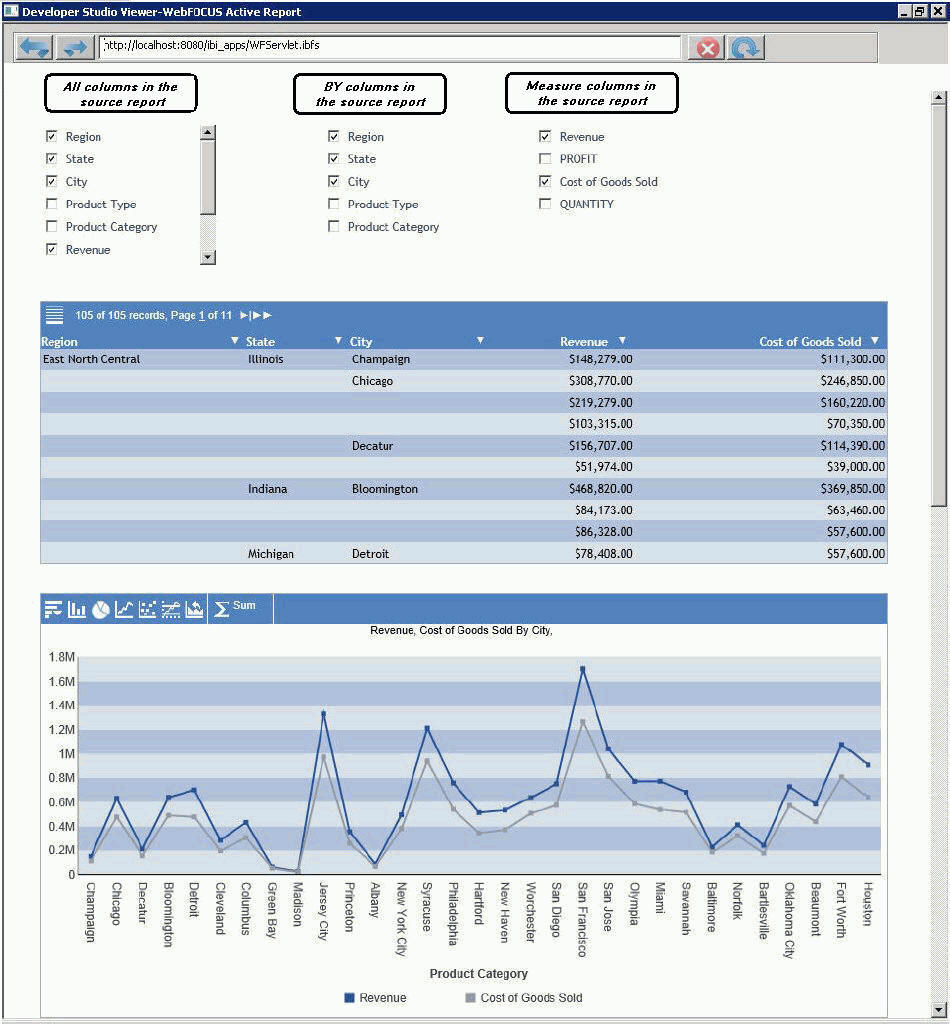Enable the QUANTITY measure checkbox
This screenshot has width=950, height=1024.
tap(545, 204)
